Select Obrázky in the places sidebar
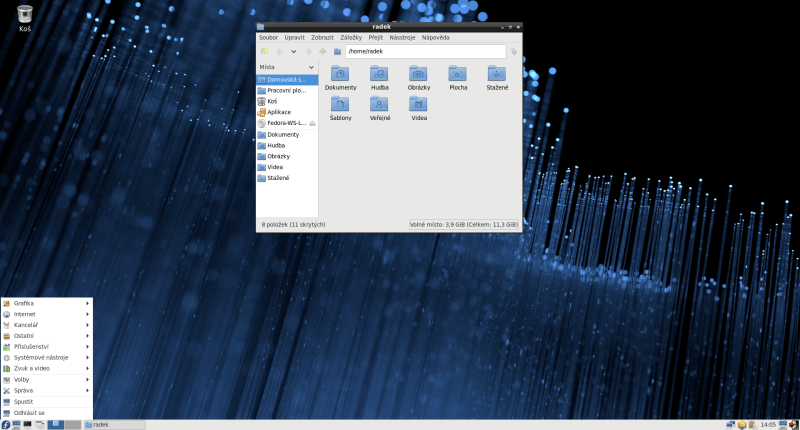This screenshot has width=800, height=430. pos(278,156)
